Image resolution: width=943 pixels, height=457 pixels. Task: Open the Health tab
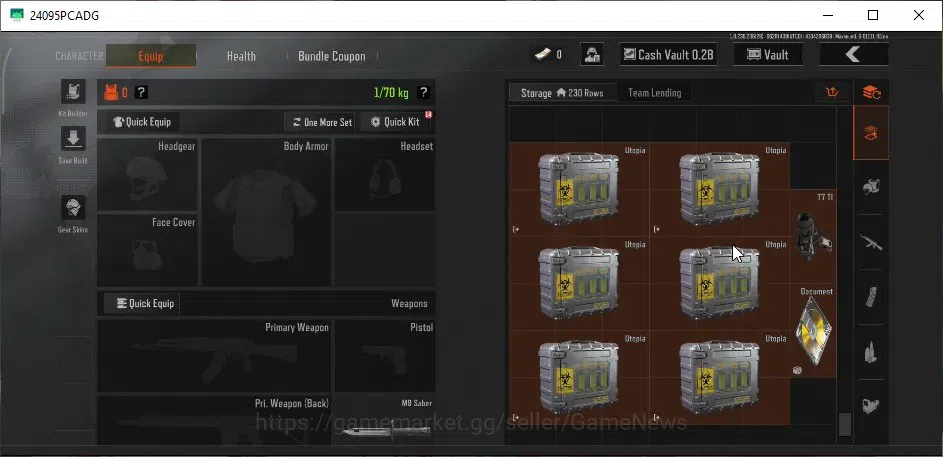pyautogui.click(x=241, y=56)
